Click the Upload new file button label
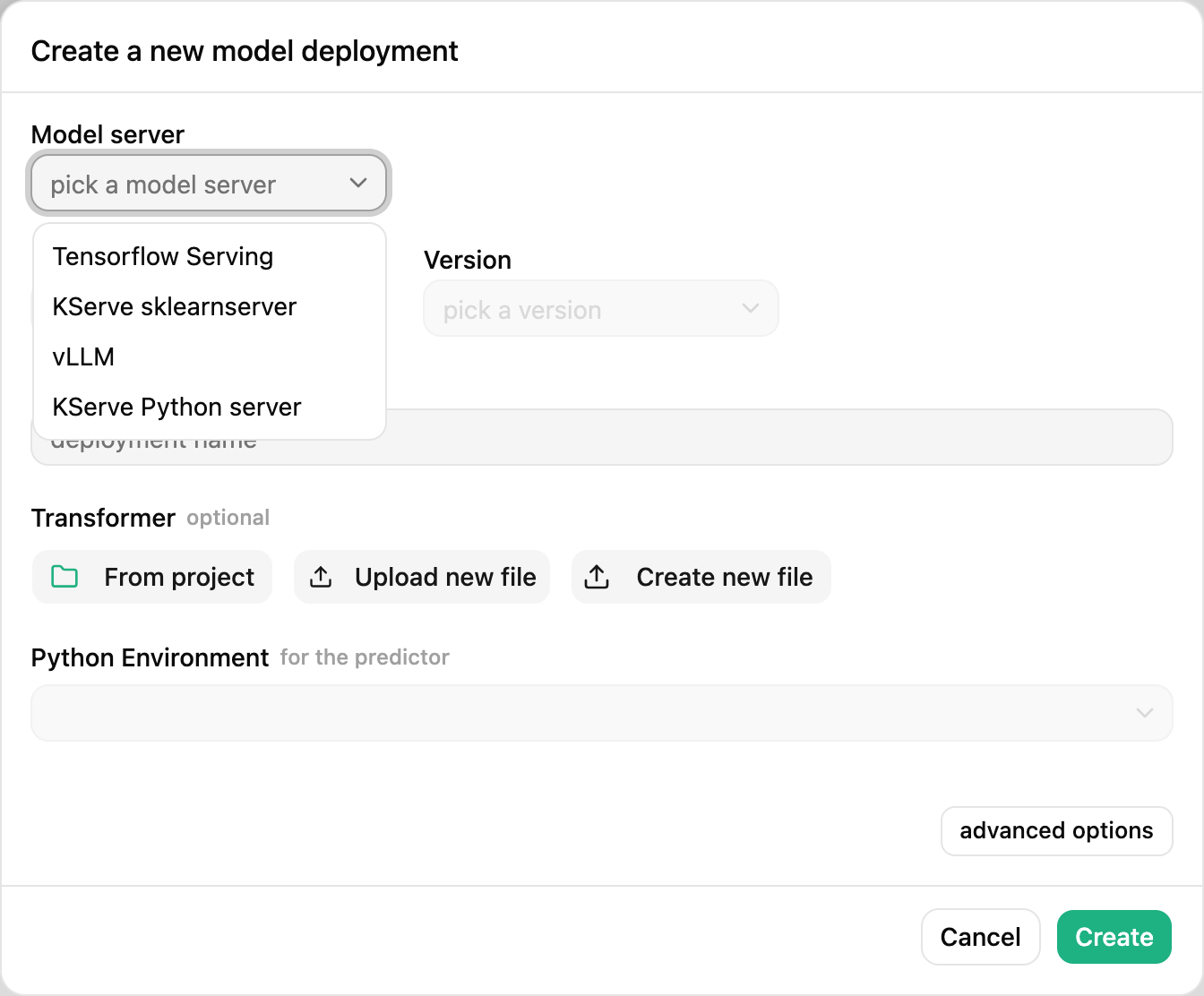The width and height of the screenshot is (1204, 996). point(445,577)
